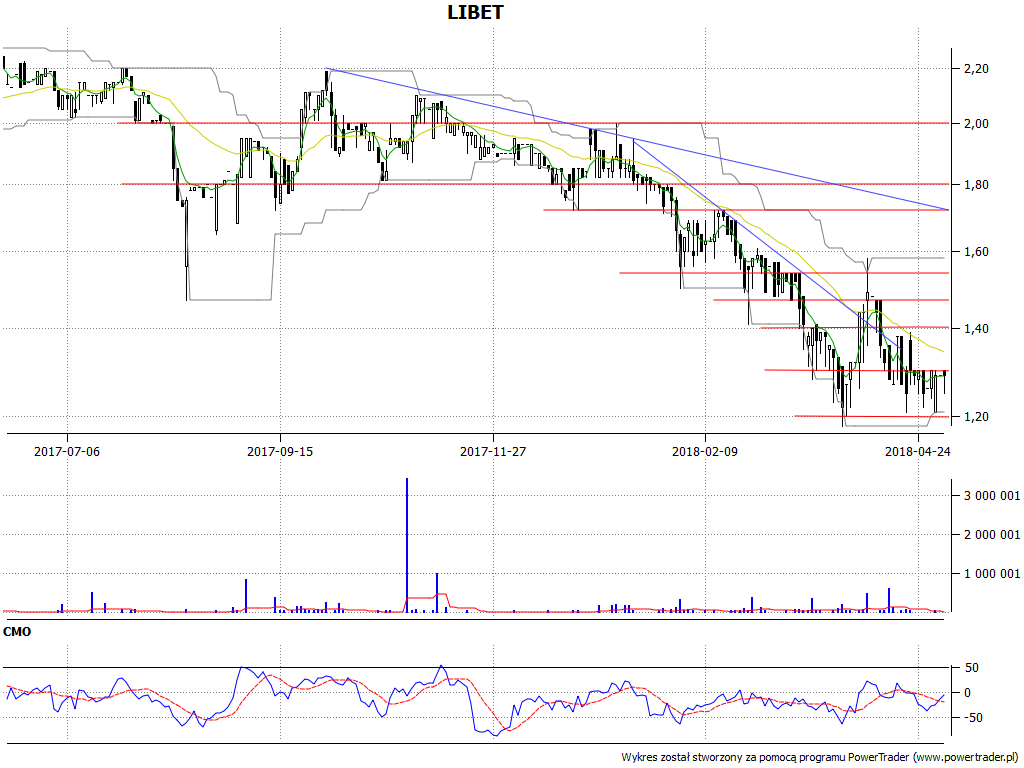Click the CMO -50 level label
Viewport: 1024px width, 768px height.
point(971,718)
